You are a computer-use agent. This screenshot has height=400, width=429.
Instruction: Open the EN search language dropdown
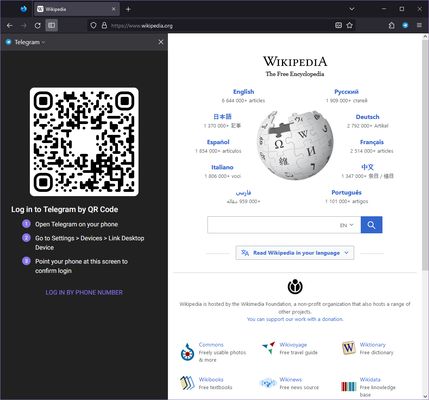[x=346, y=225]
